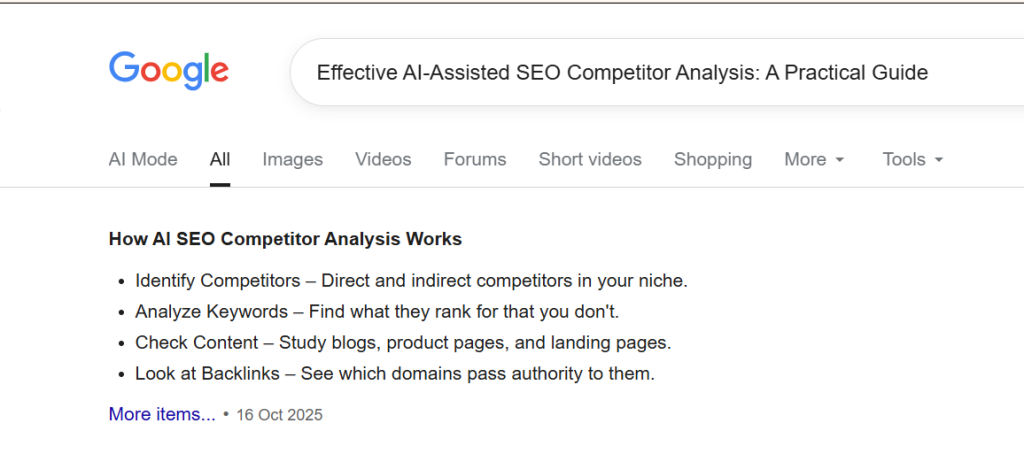
Task: Open the Videos tab
Action: click(x=383, y=159)
